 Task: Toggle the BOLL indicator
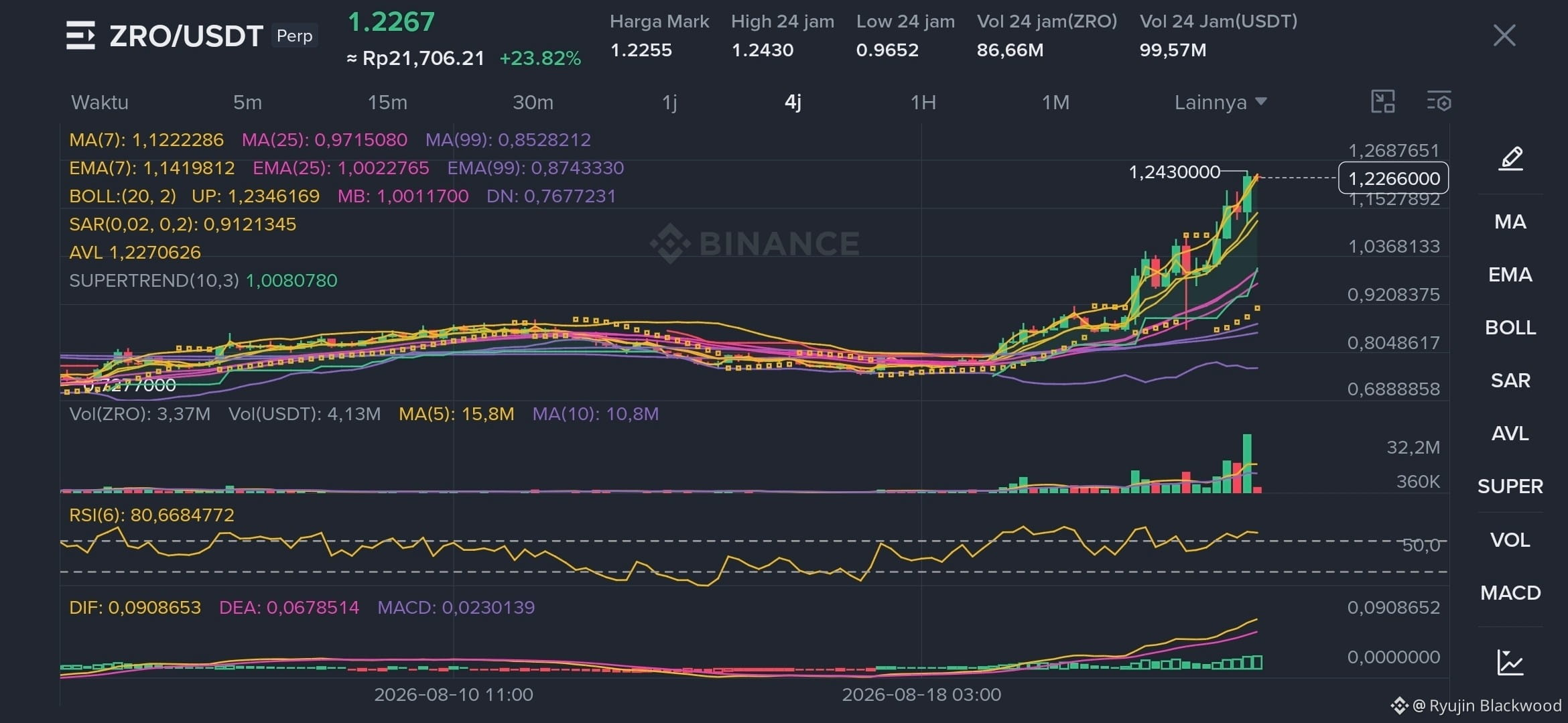coord(1510,328)
